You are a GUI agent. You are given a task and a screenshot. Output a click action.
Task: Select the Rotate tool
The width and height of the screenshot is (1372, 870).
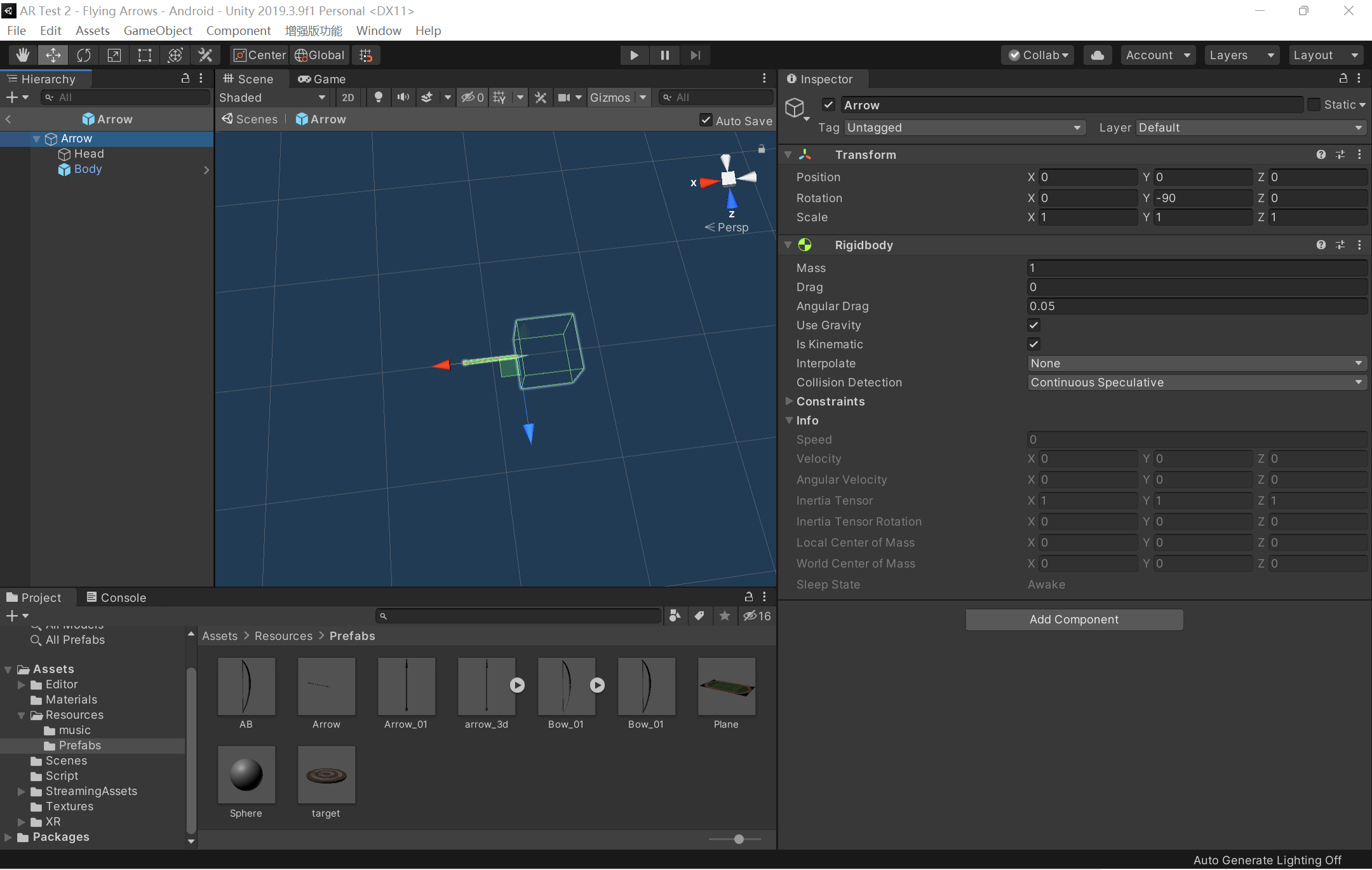[x=83, y=55]
